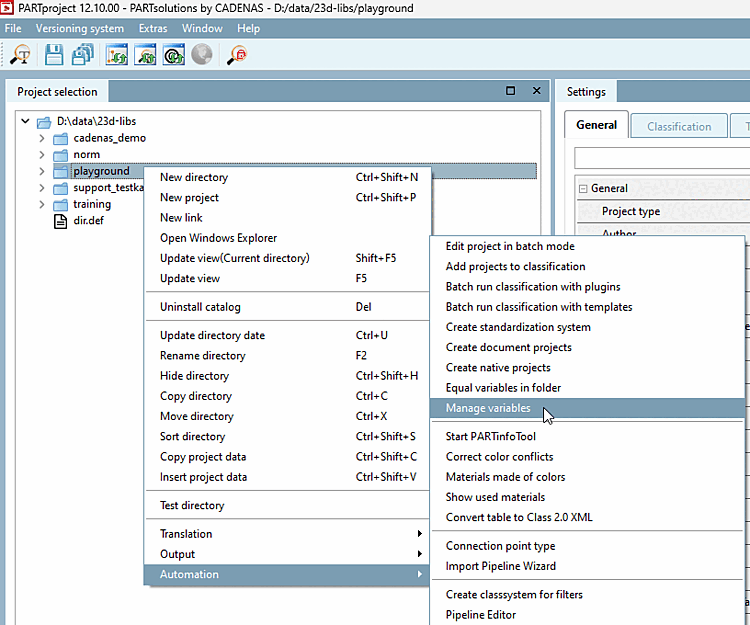This screenshot has height=625, width=750.
Task: Collapse the D:\data\23d-libs root node
Action: [x=25, y=122]
